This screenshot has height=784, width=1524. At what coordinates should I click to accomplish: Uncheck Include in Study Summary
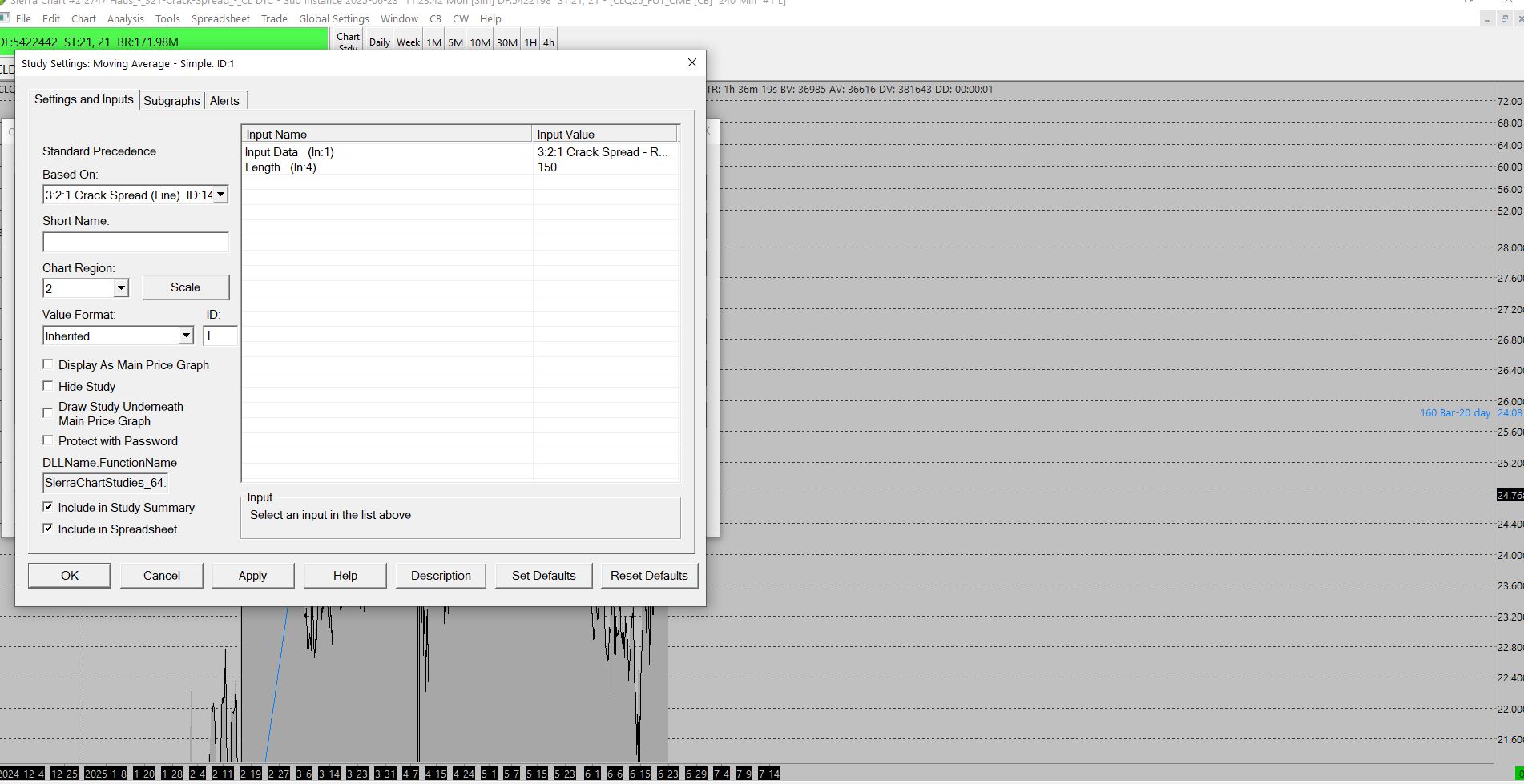tap(48, 507)
